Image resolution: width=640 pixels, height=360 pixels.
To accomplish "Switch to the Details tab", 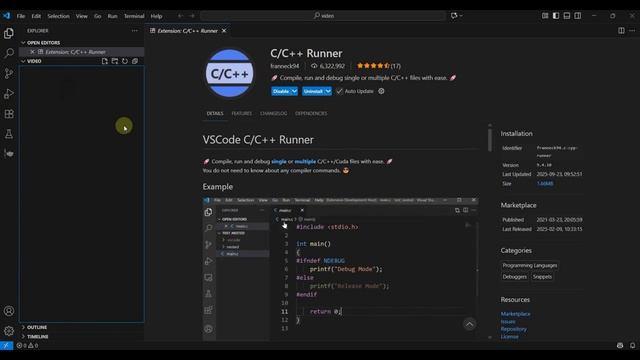I will click(x=215, y=113).
